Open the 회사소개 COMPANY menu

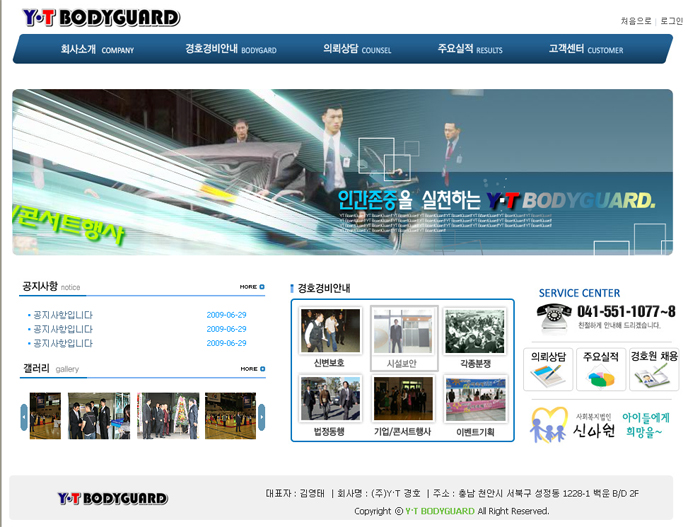coord(96,49)
